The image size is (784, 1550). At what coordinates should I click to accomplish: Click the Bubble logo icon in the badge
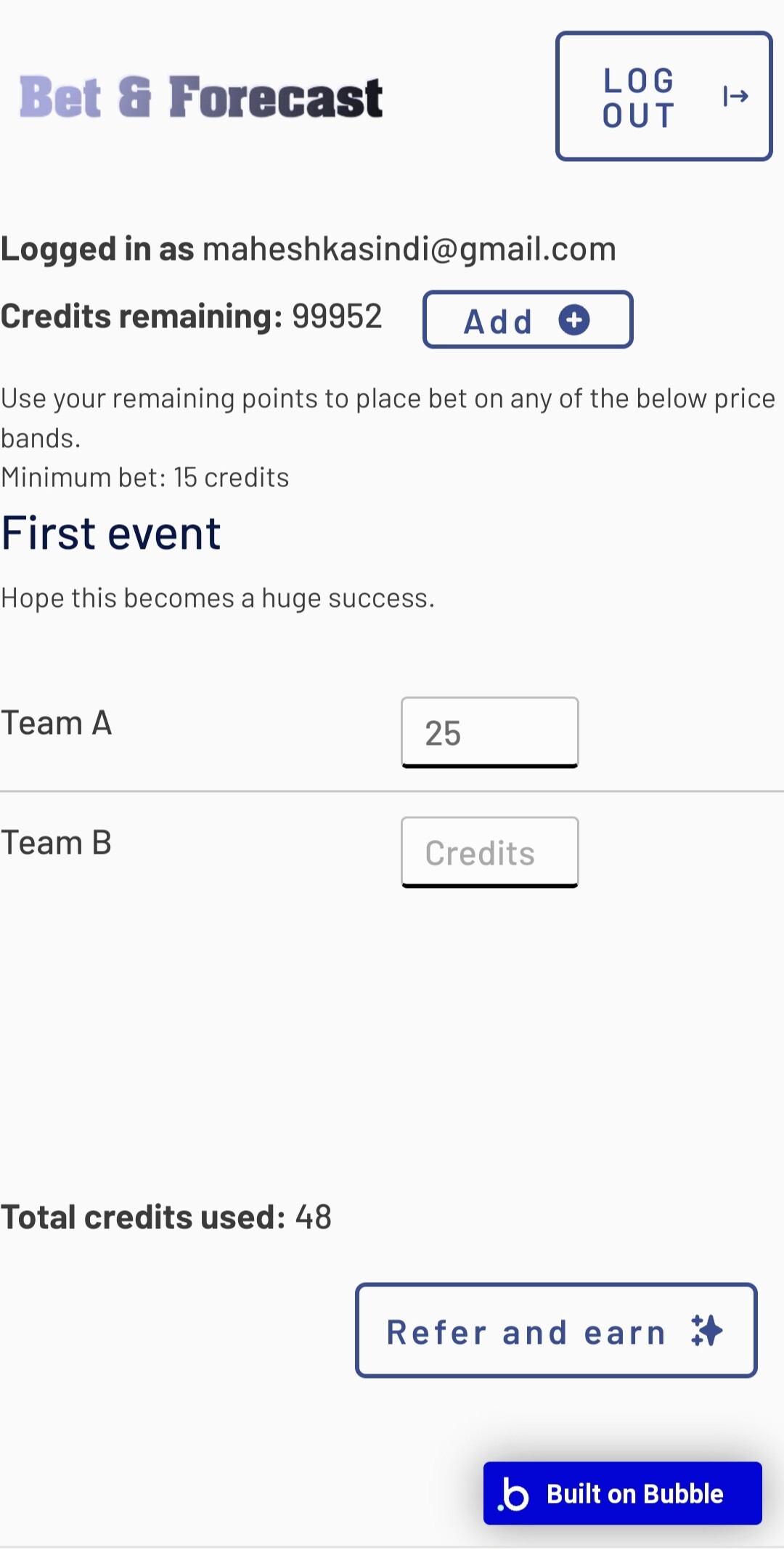[515, 1494]
